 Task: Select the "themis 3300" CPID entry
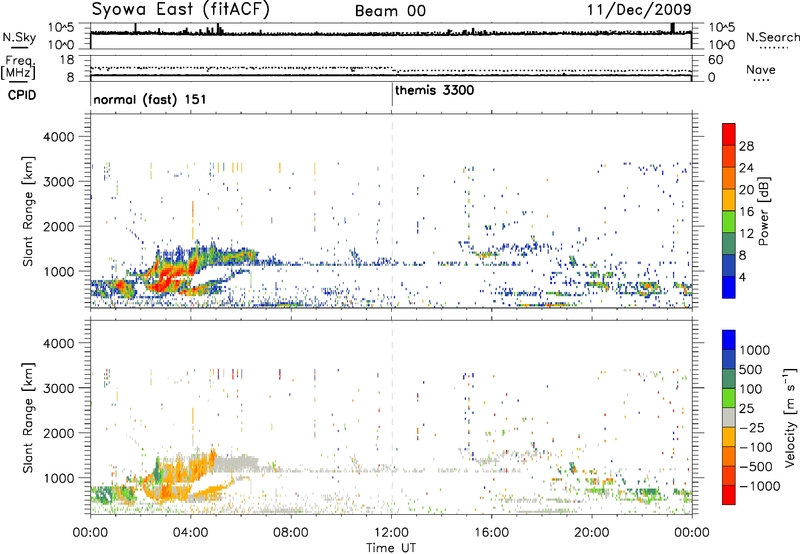click(435, 90)
